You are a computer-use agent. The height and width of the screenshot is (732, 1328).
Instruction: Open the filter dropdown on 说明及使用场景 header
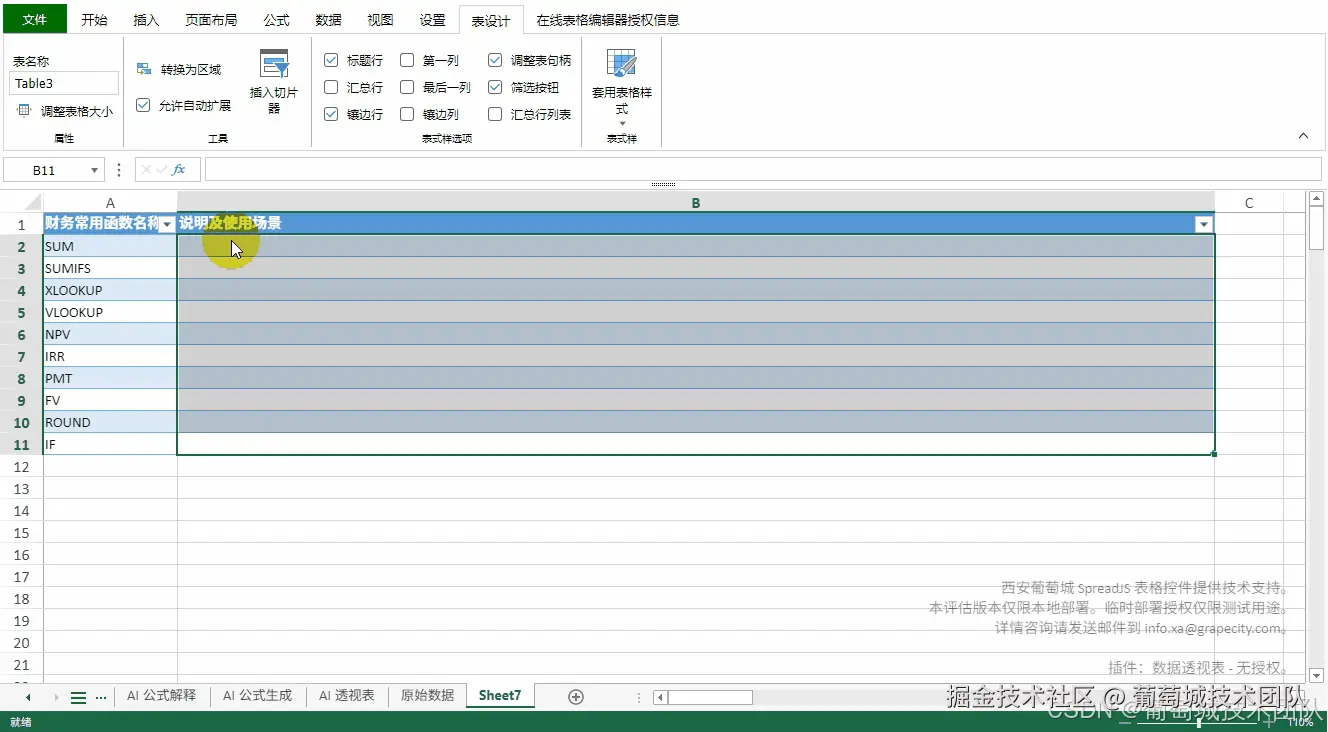[1204, 223]
